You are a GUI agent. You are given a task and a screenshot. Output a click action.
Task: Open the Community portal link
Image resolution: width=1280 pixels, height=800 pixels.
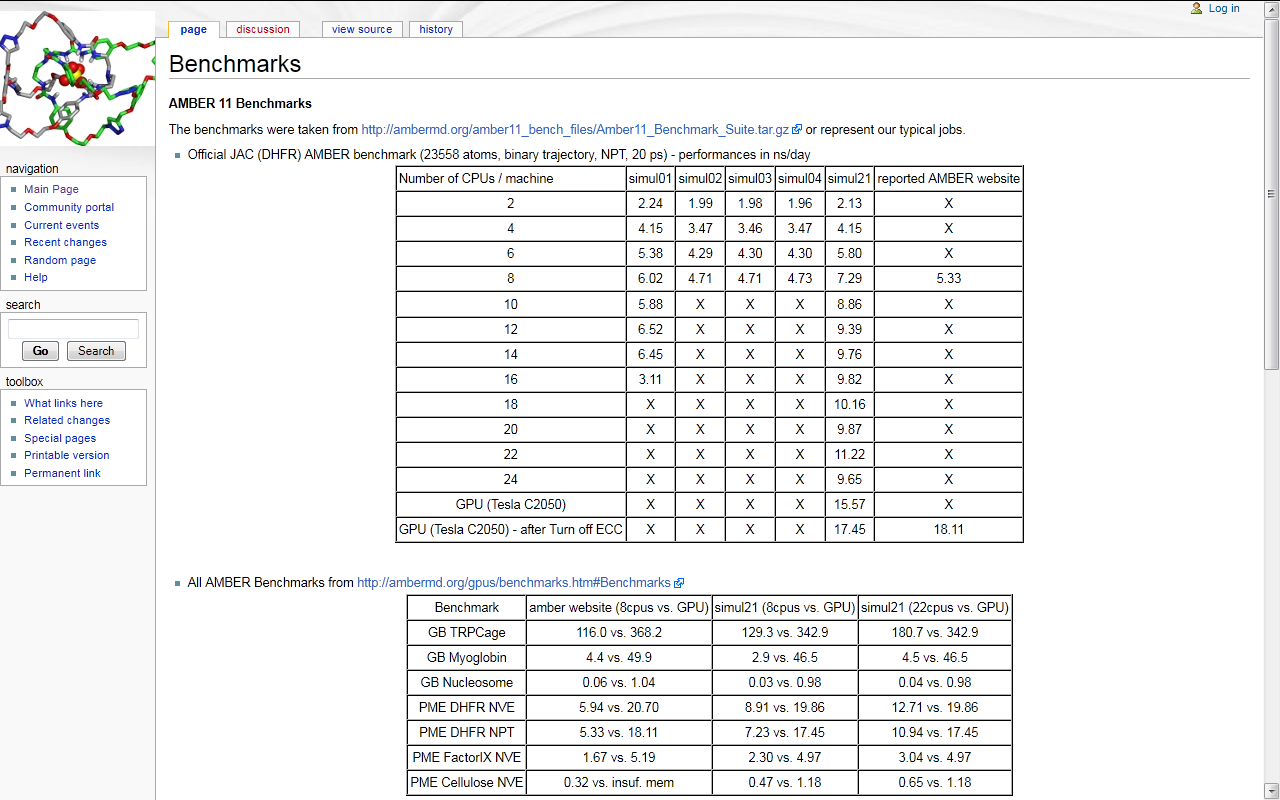(69, 207)
